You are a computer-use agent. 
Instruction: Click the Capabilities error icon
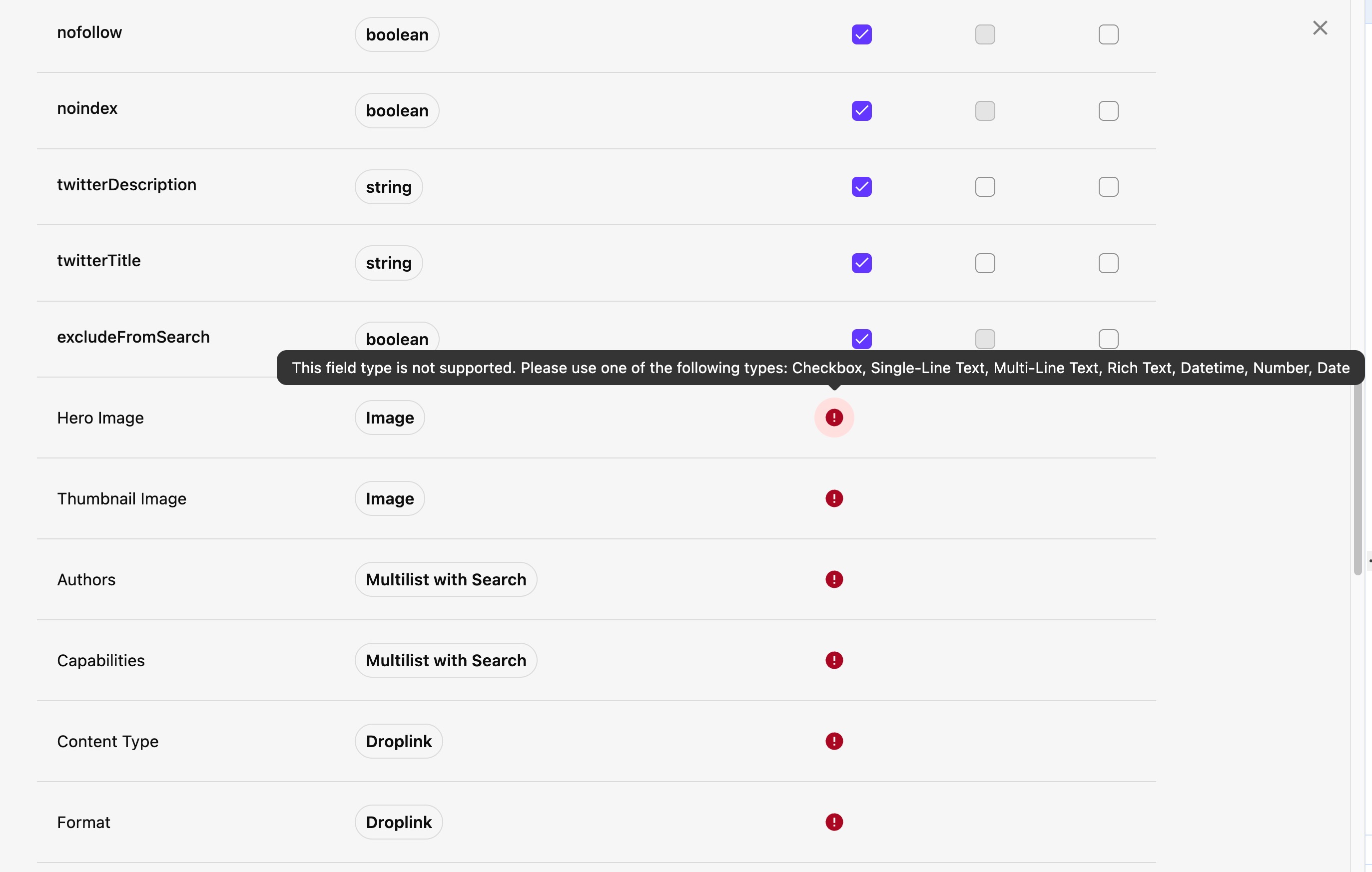[x=833, y=660]
